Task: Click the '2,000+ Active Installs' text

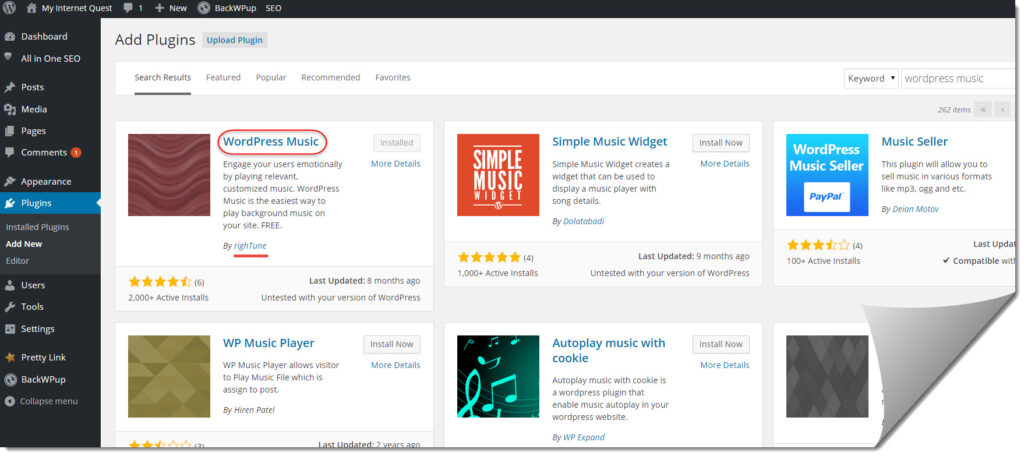Action: [168, 297]
